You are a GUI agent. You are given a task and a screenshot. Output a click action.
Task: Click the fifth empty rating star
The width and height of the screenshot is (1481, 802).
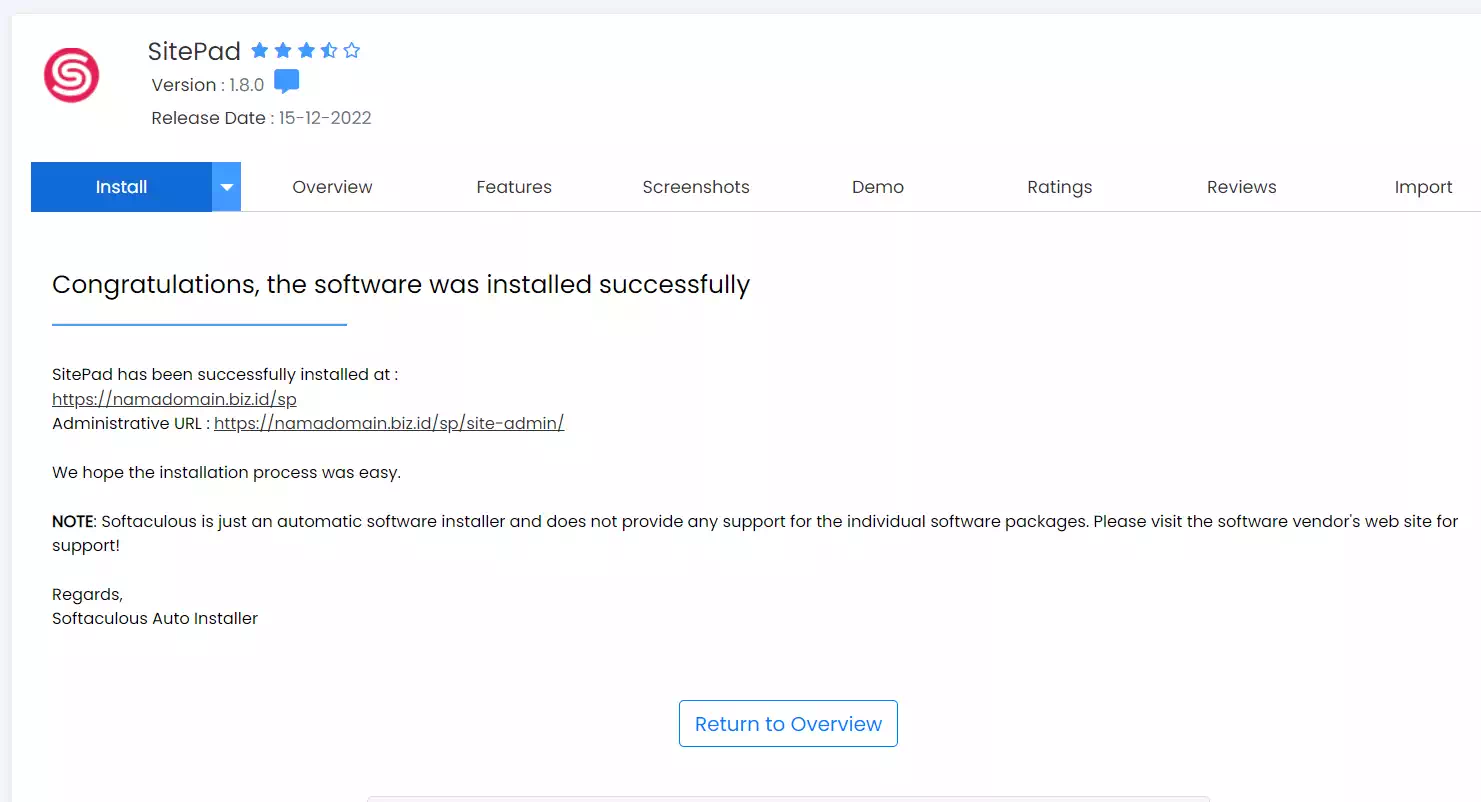click(x=352, y=50)
